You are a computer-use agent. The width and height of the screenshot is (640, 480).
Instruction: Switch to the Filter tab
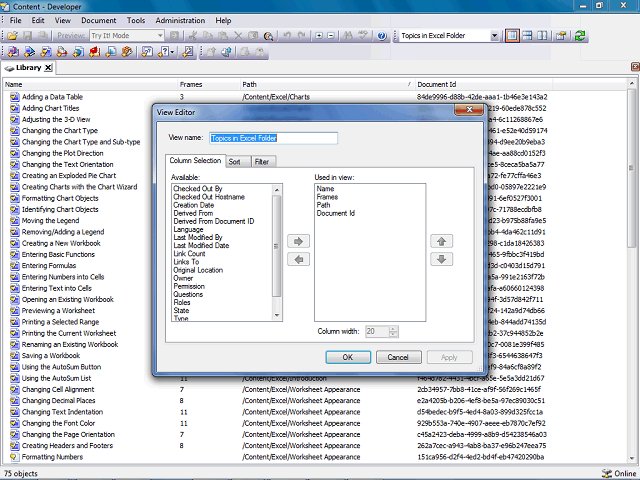click(262, 162)
